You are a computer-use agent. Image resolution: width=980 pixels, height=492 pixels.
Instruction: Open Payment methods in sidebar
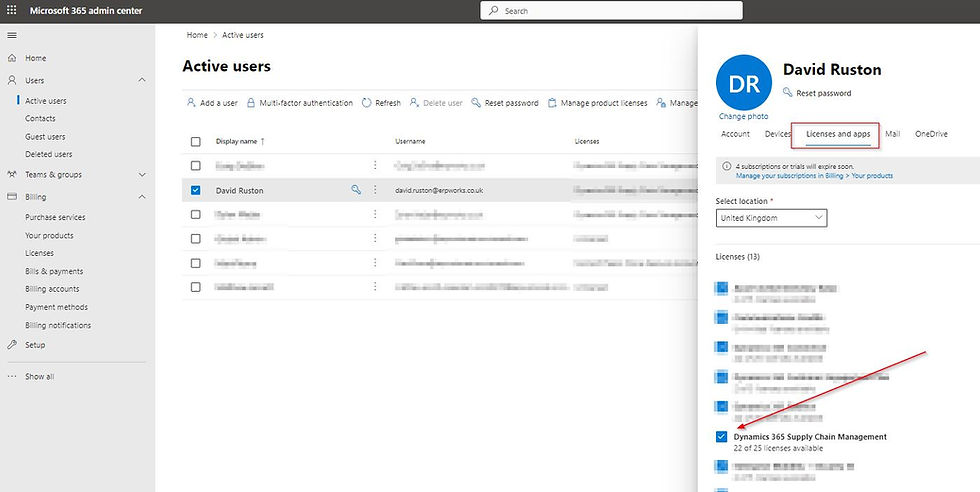pos(56,307)
